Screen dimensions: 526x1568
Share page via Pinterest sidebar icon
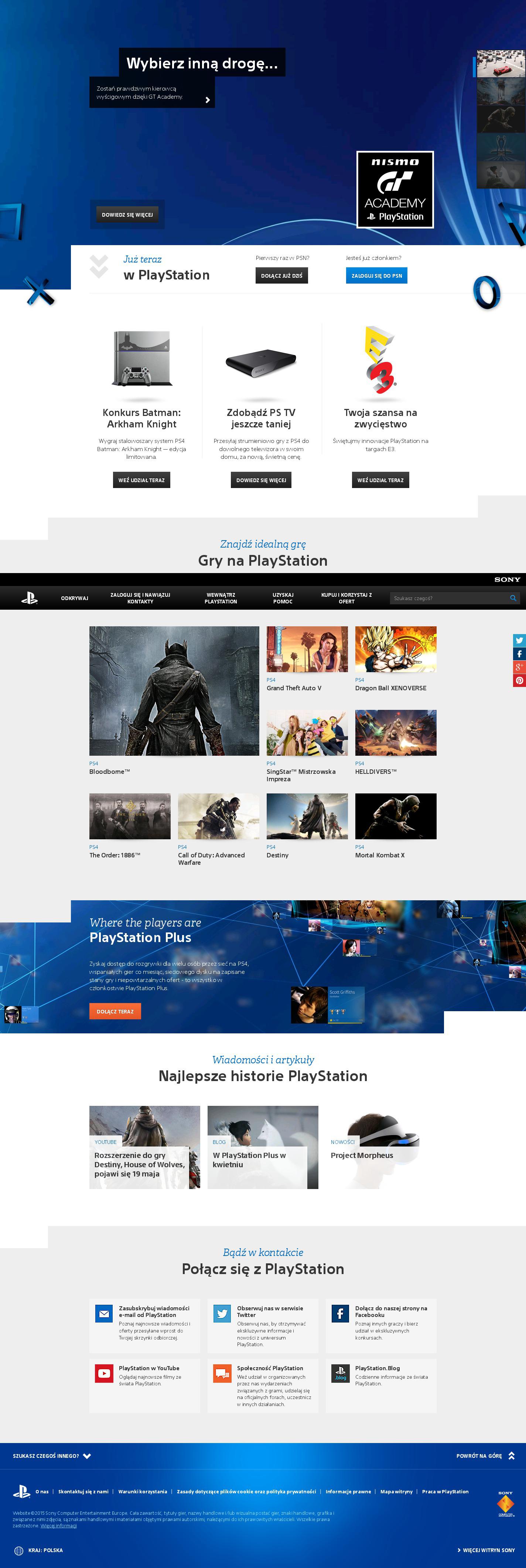(519, 681)
